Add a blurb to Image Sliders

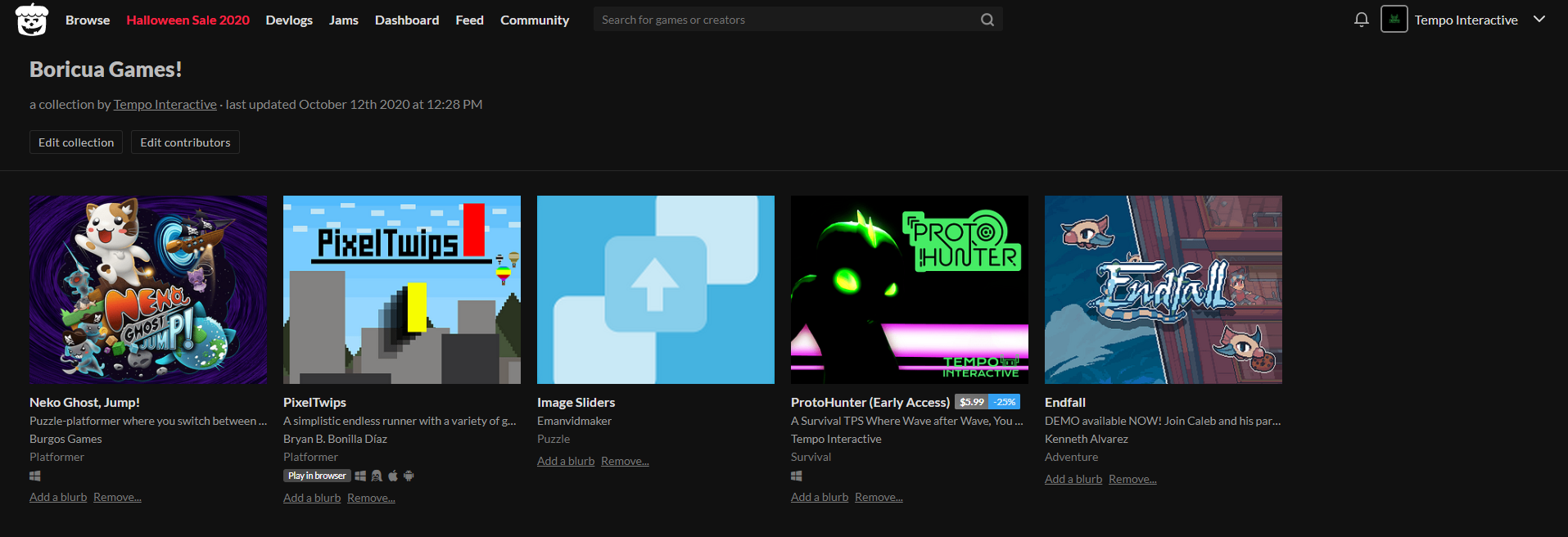[x=566, y=461]
